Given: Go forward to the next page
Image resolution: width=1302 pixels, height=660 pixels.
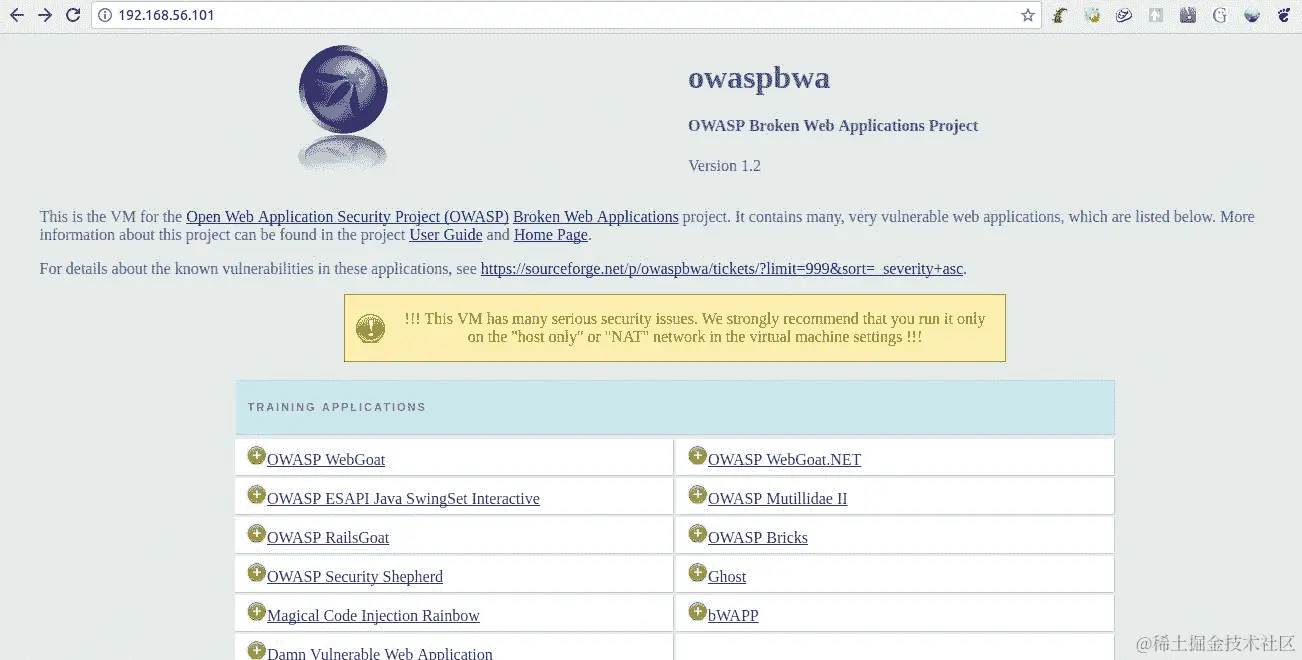Looking at the screenshot, I should tap(44, 15).
